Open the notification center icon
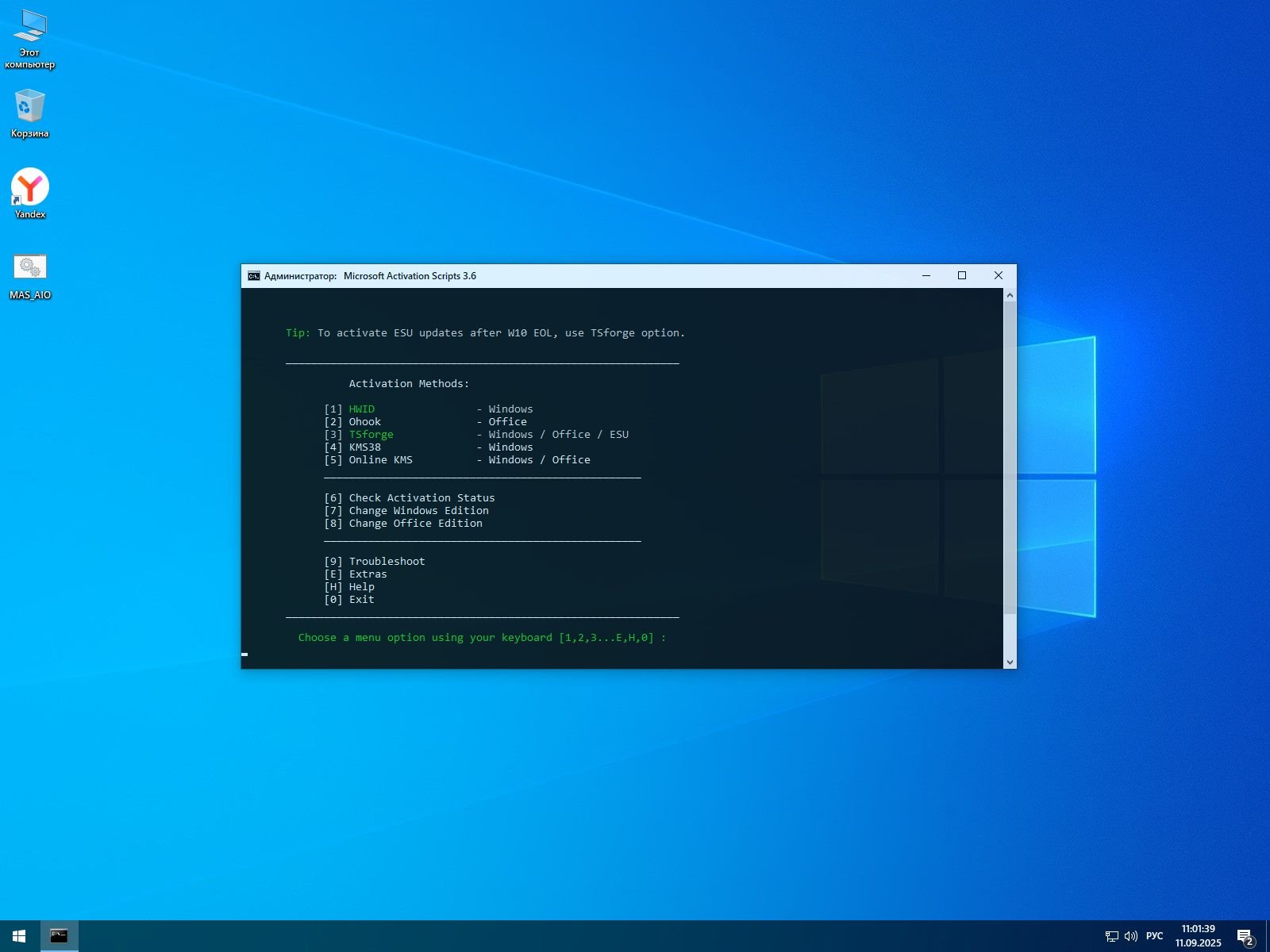 1245,937
